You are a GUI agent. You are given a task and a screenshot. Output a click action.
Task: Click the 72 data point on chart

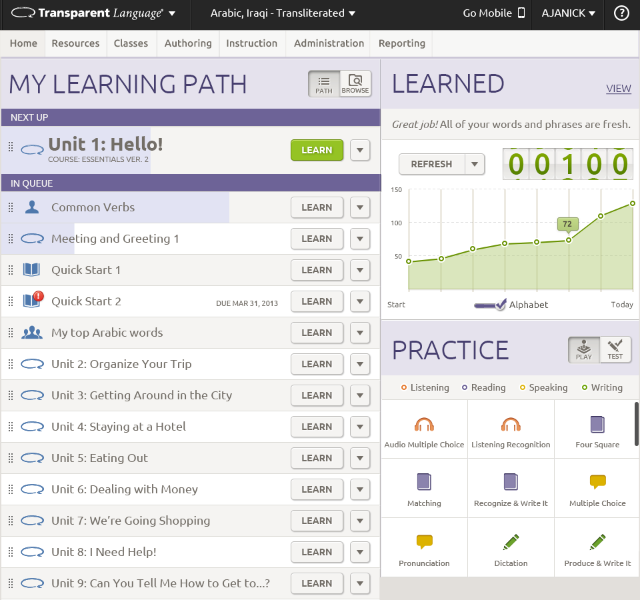[x=568, y=239]
